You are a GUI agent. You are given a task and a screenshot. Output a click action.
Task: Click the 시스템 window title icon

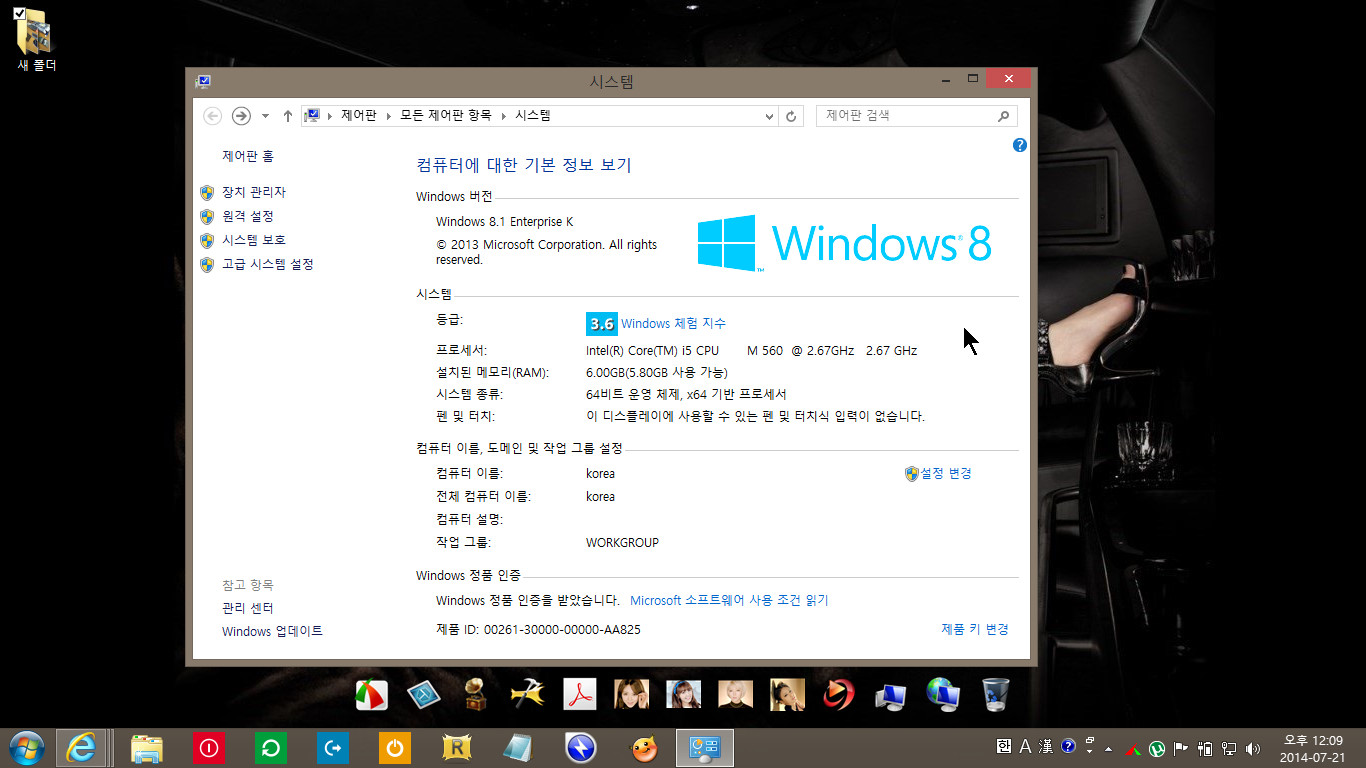point(203,81)
